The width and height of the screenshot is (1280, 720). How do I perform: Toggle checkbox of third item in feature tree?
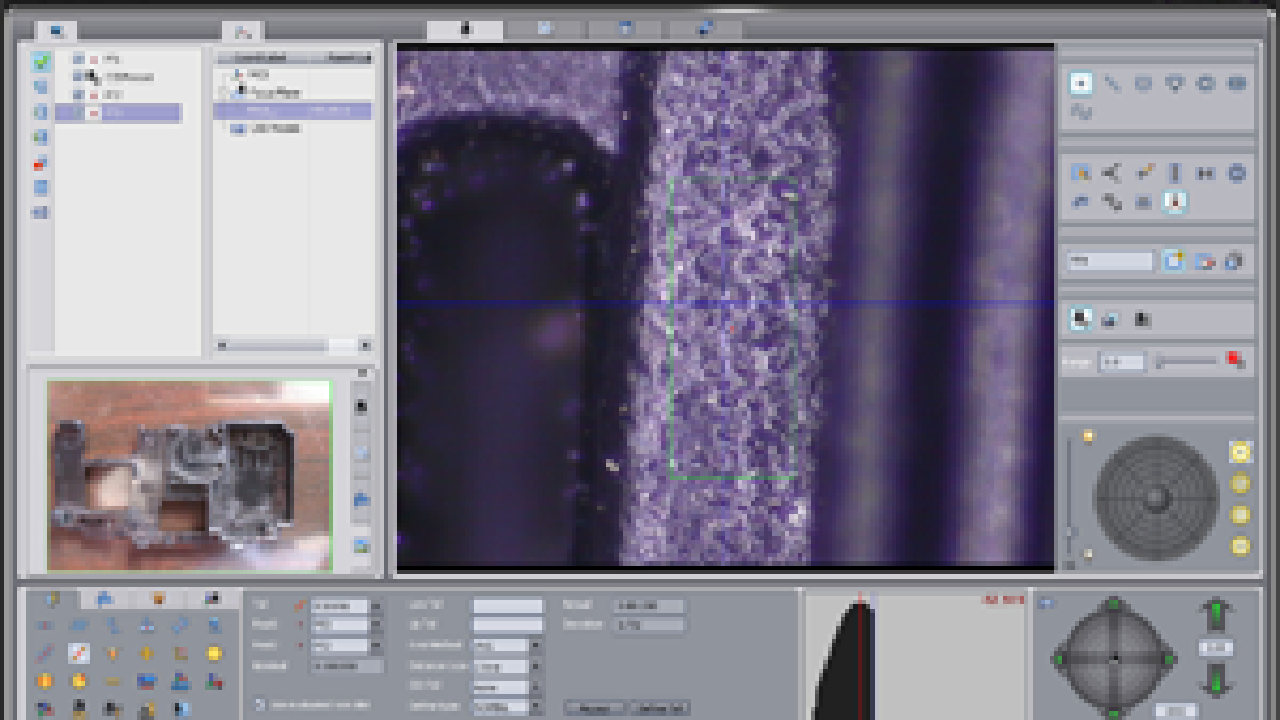(x=79, y=95)
